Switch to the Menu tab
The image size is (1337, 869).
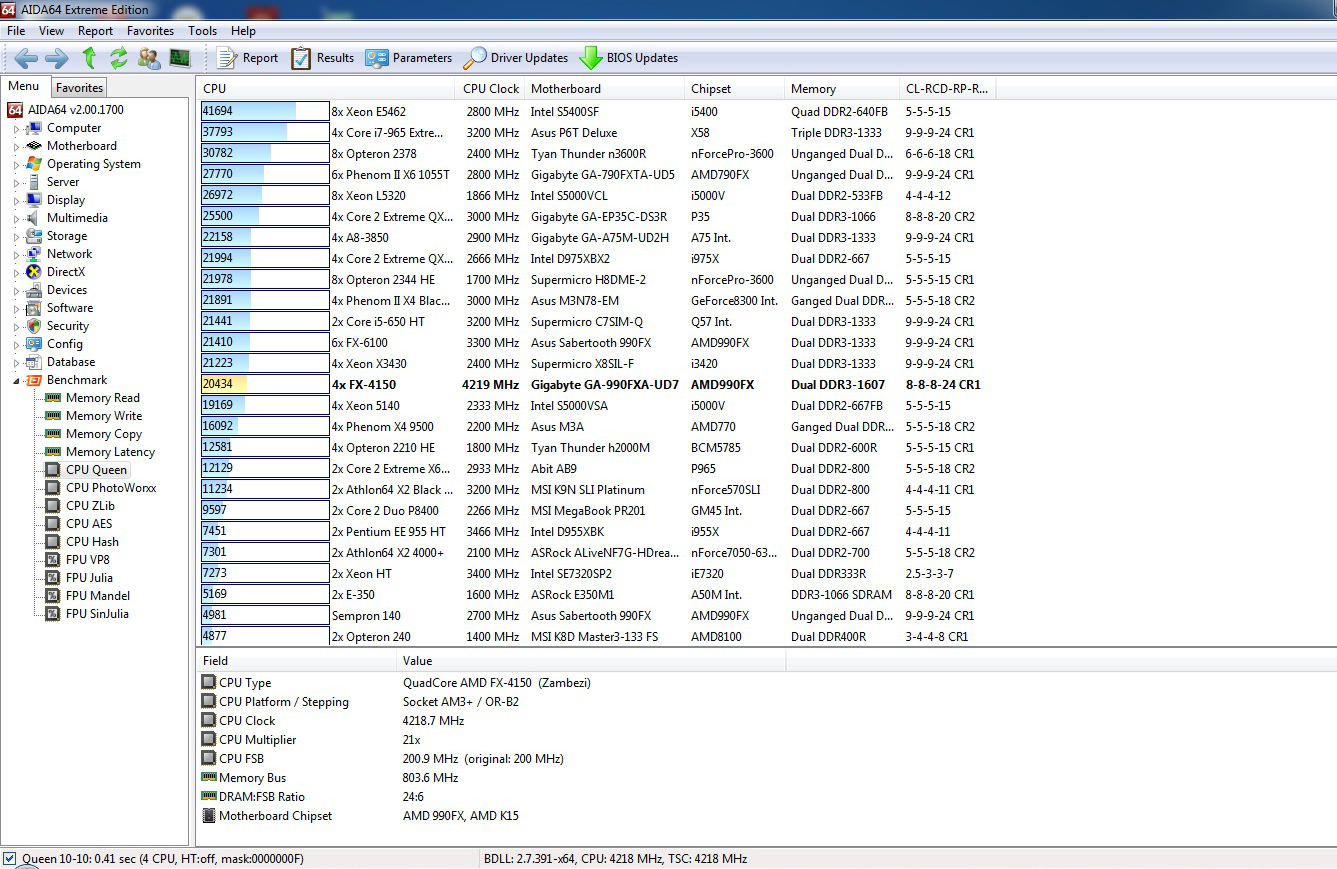[24, 86]
